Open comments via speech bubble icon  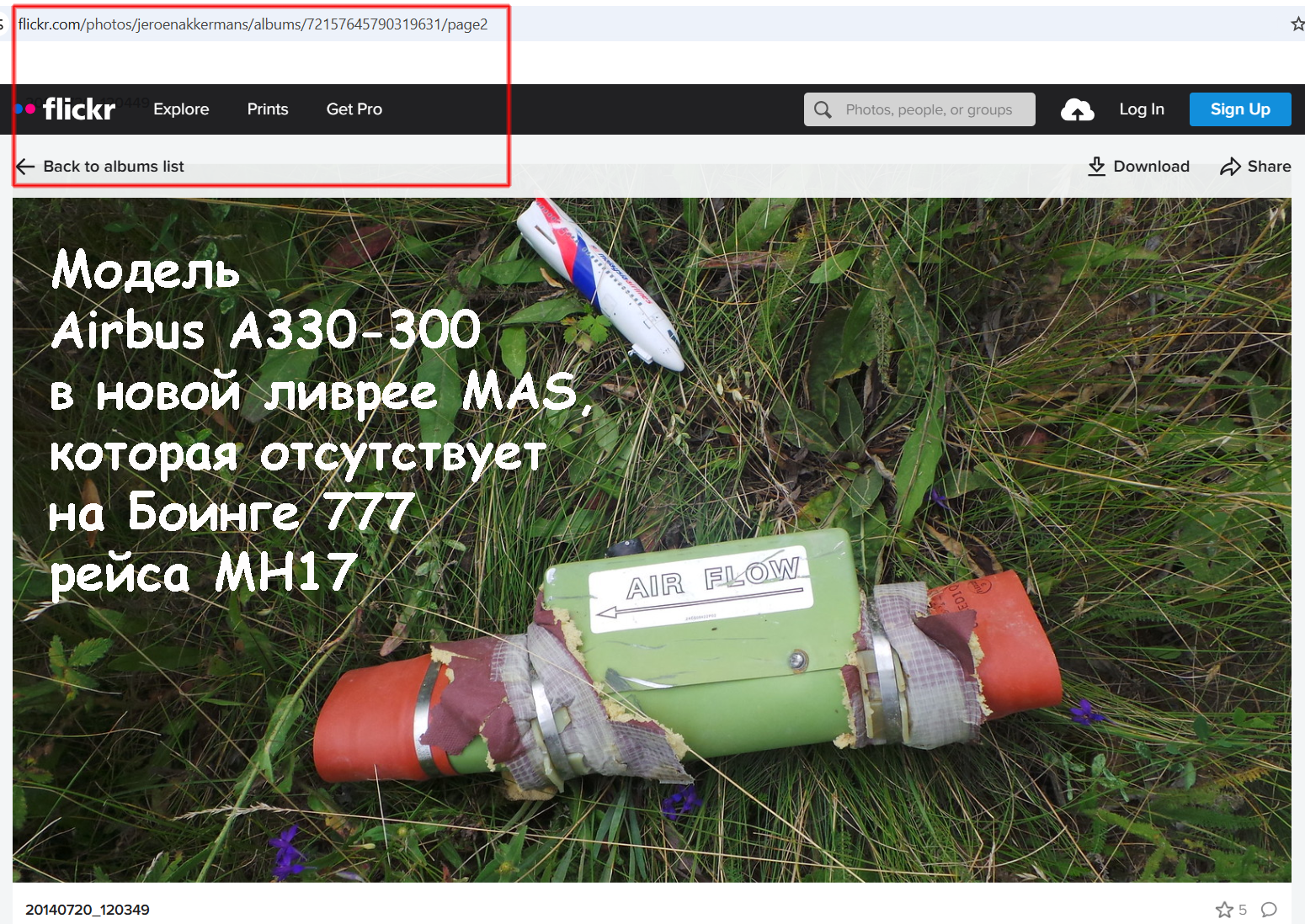1269,910
